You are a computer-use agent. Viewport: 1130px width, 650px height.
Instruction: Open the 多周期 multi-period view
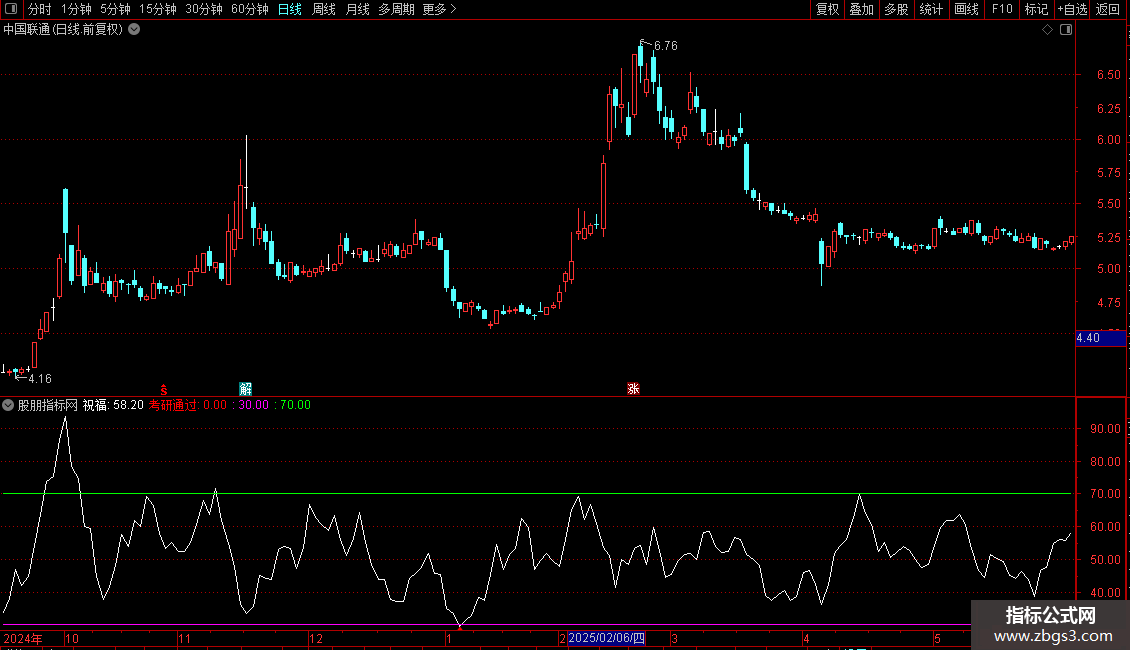396,9
